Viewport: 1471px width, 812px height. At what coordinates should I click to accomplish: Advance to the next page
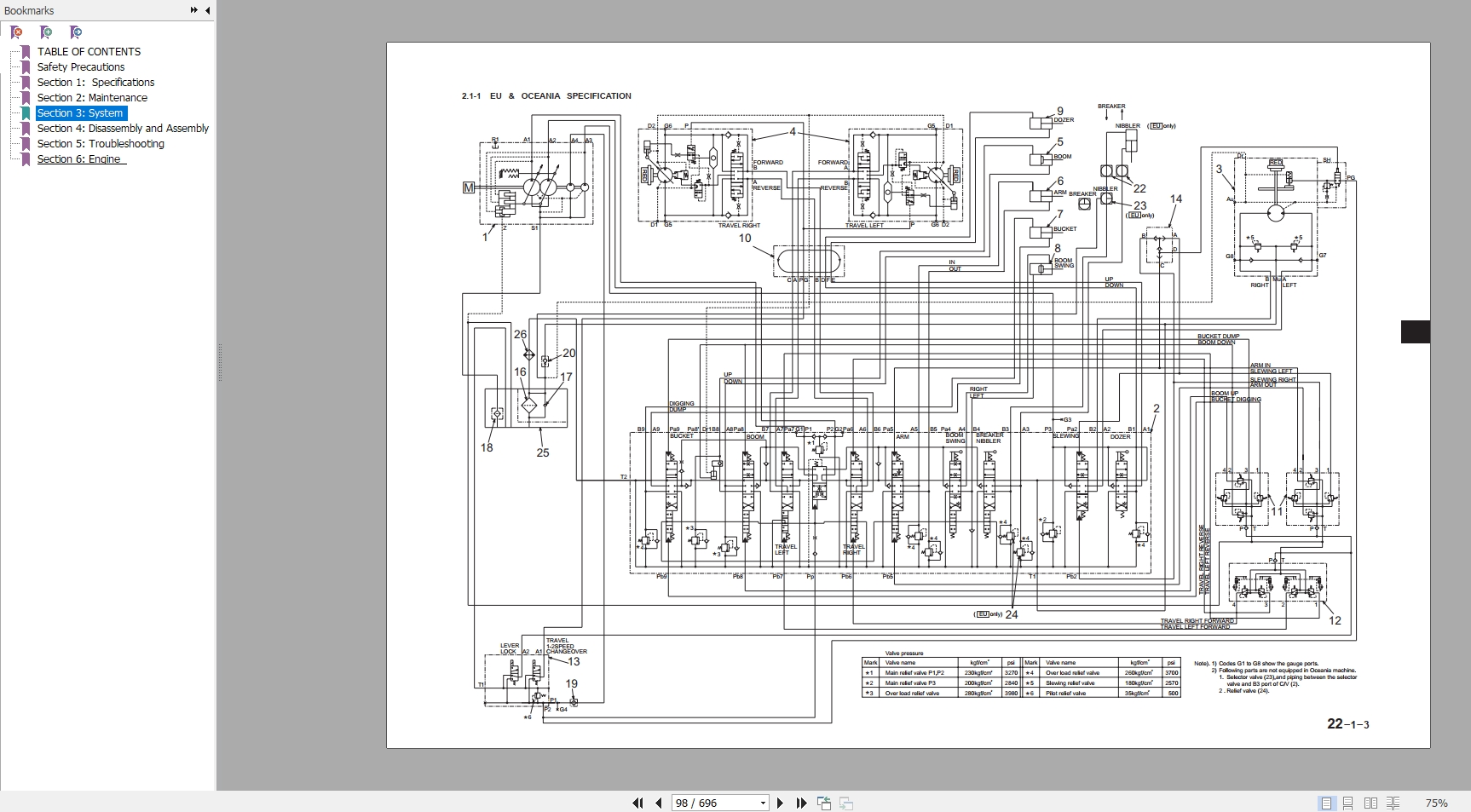click(780, 803)
